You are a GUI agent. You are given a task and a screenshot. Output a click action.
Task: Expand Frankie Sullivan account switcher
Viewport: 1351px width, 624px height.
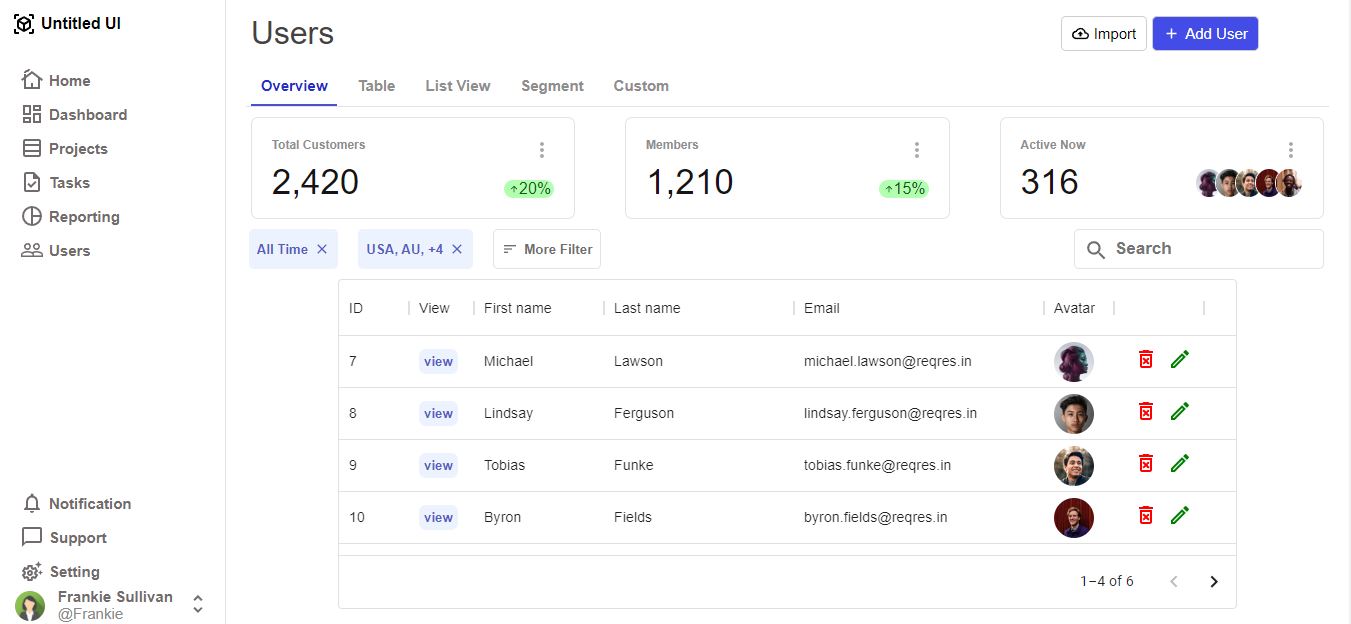click(x=198, y=604)
